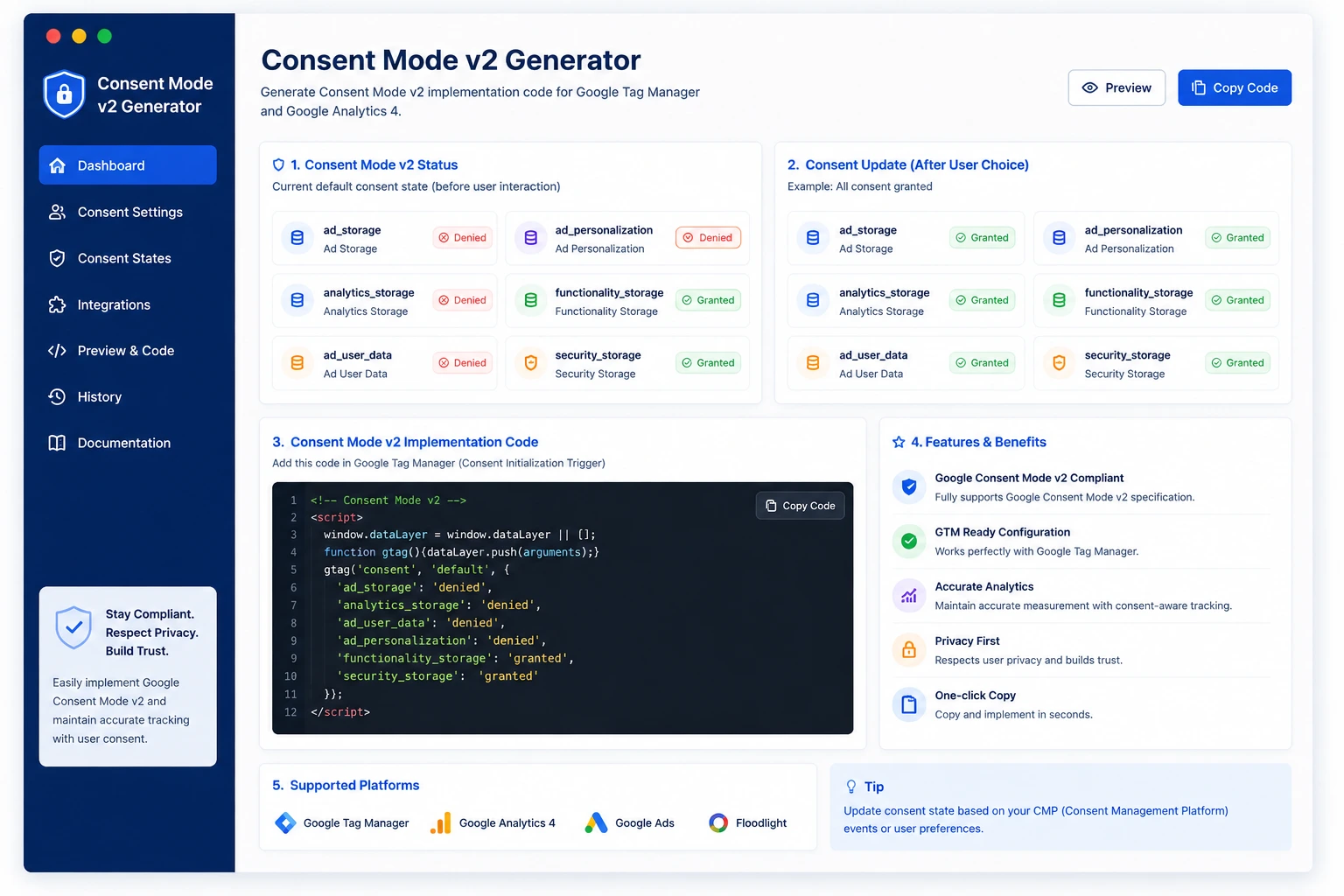The height and width of the screenshot is (896, 1344).
Task: Click the Google Ads logo
Action: pyautogui.click(x=596, y=822)
